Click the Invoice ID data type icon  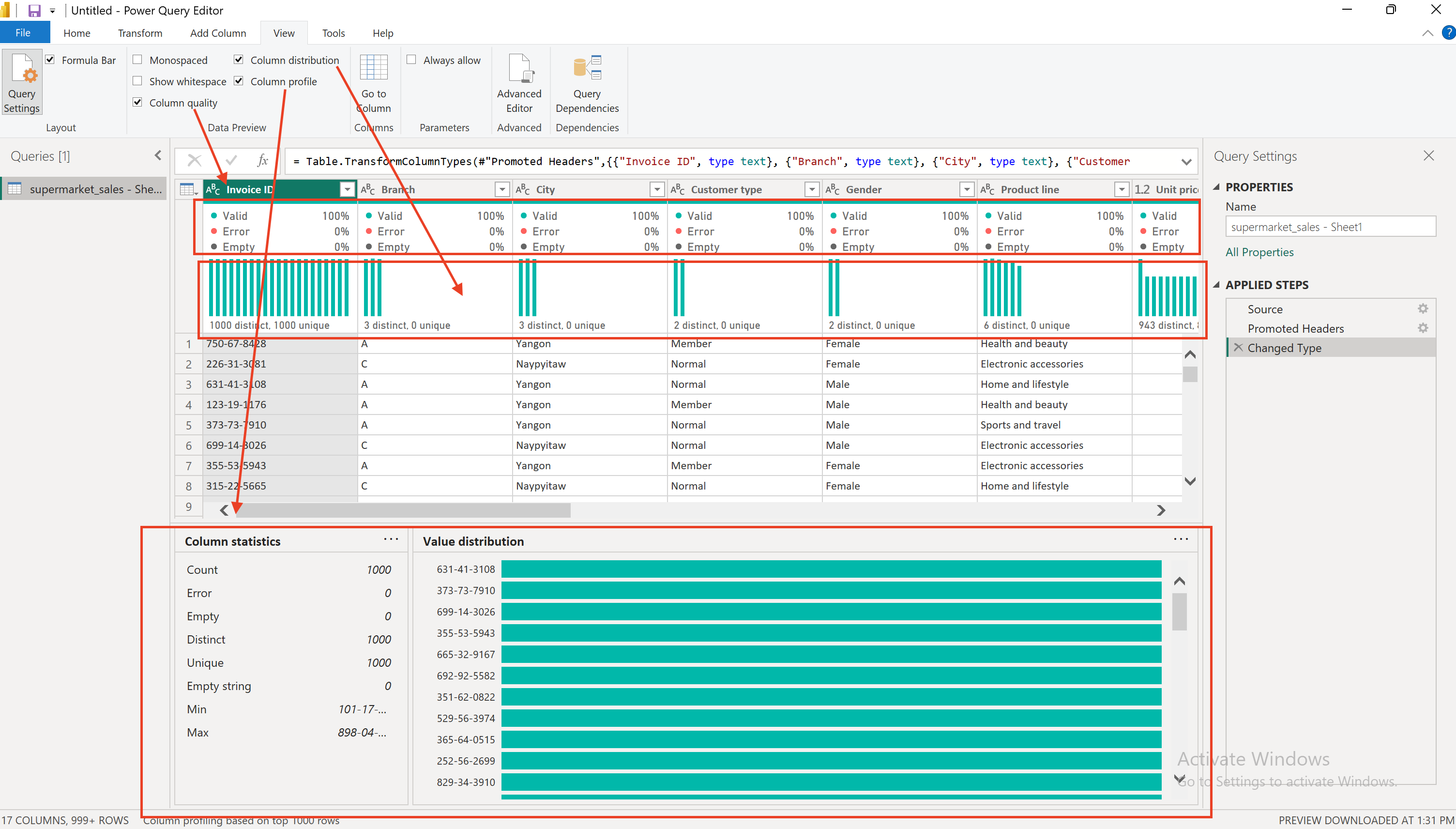coord(213,190)
